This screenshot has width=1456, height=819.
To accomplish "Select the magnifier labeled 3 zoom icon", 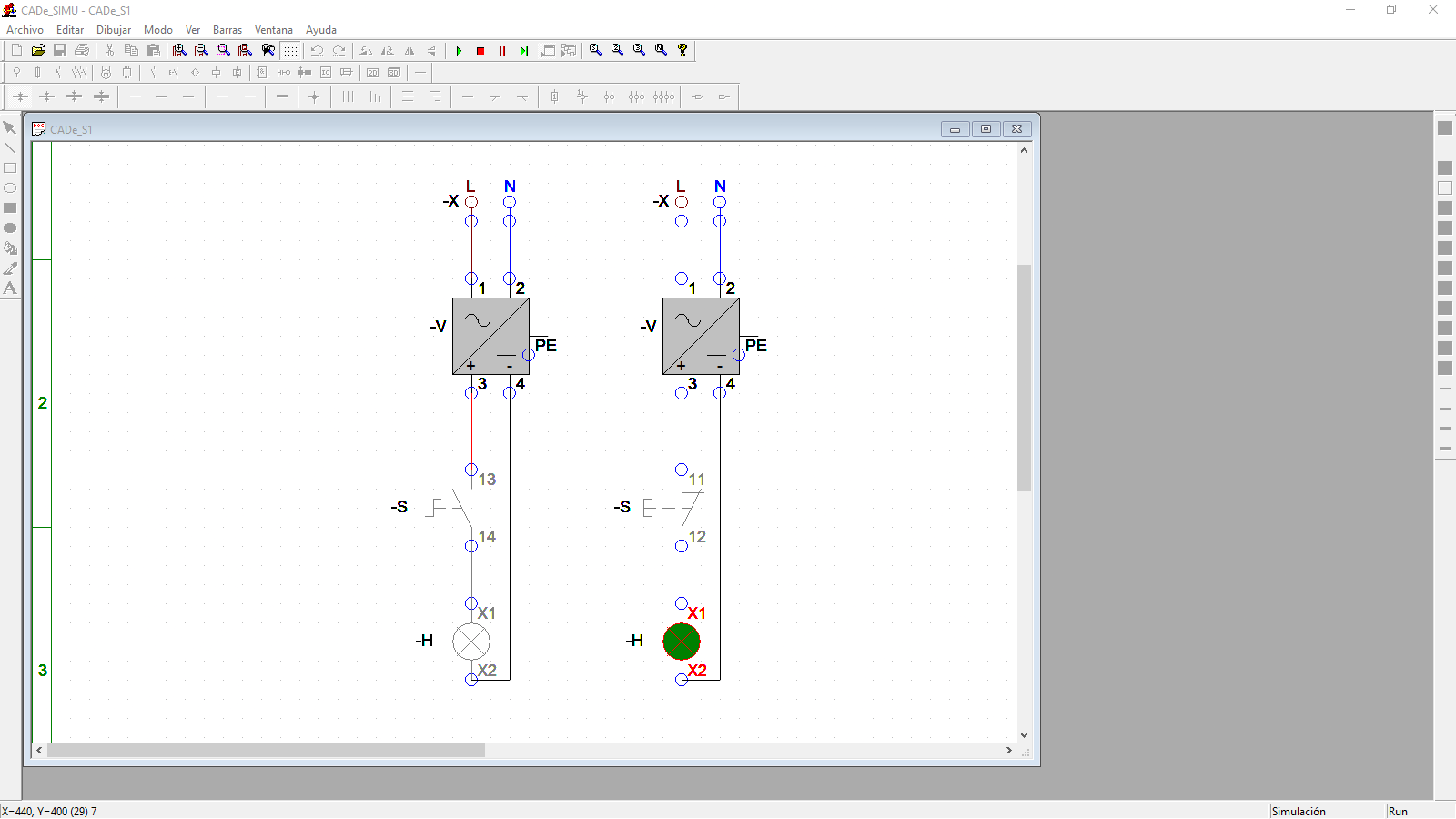I will [x=639, y=50].
